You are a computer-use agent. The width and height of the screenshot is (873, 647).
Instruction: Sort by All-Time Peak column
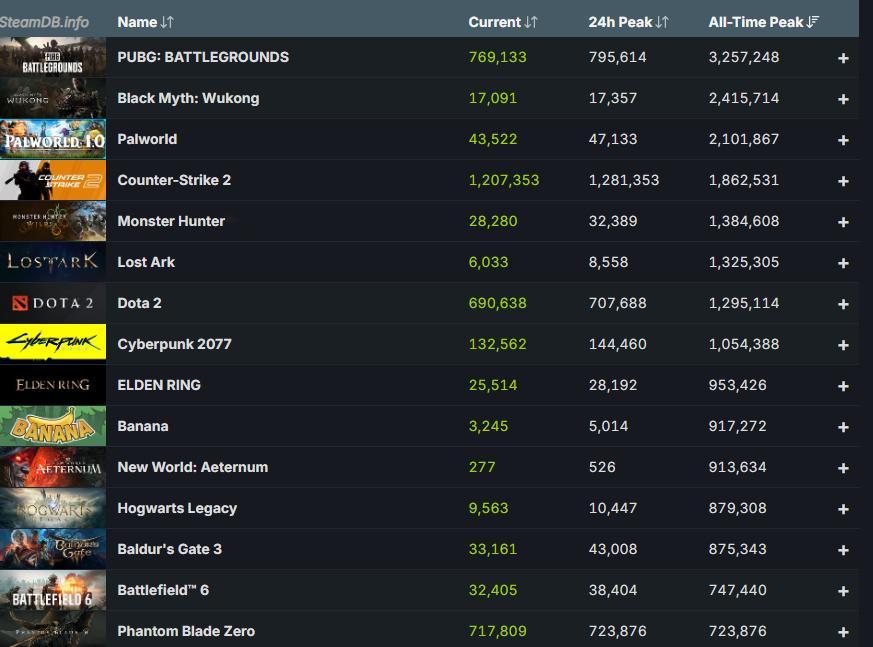point(763,22)
